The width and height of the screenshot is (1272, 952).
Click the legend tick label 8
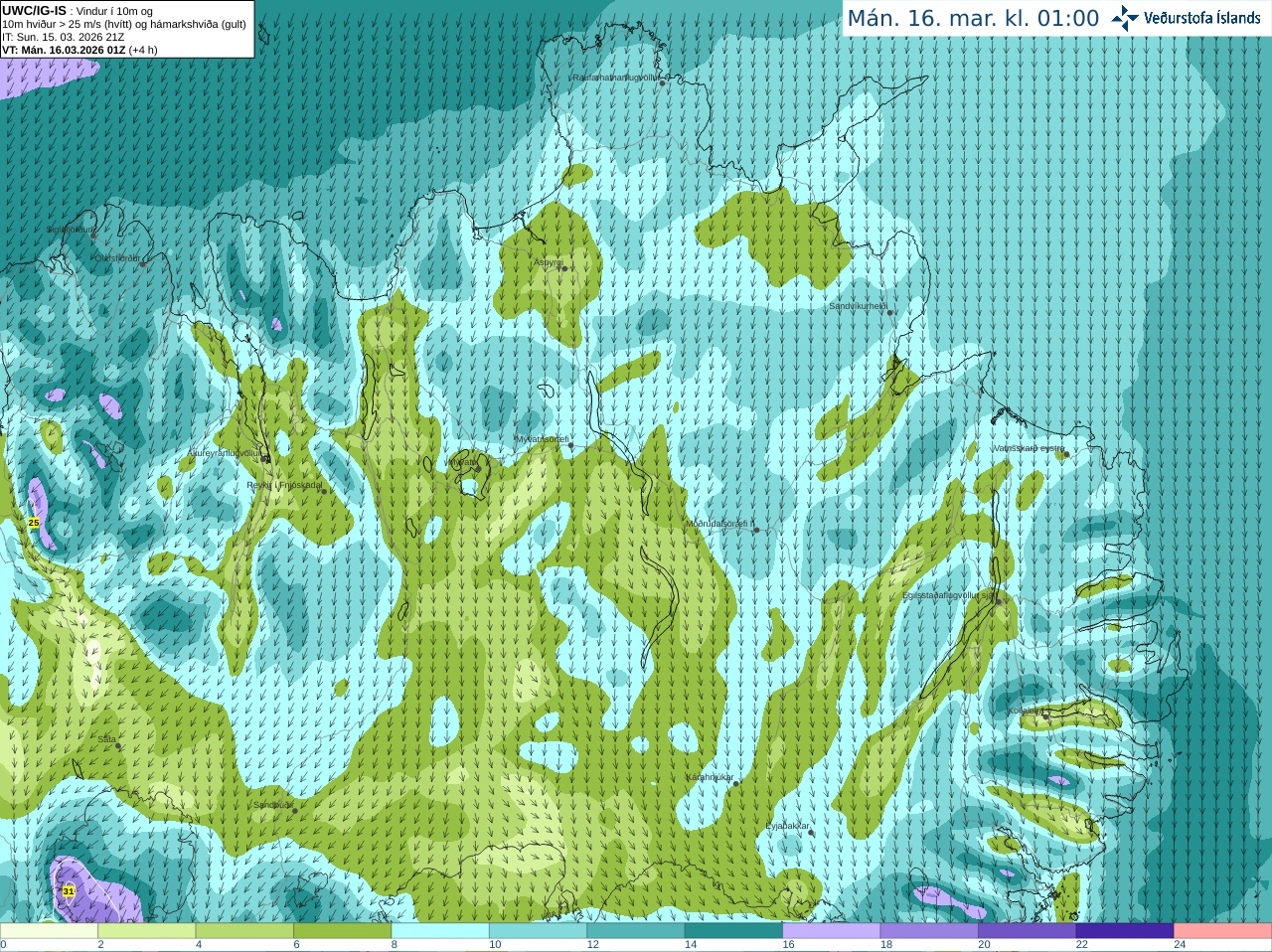[x=395, y=945]
